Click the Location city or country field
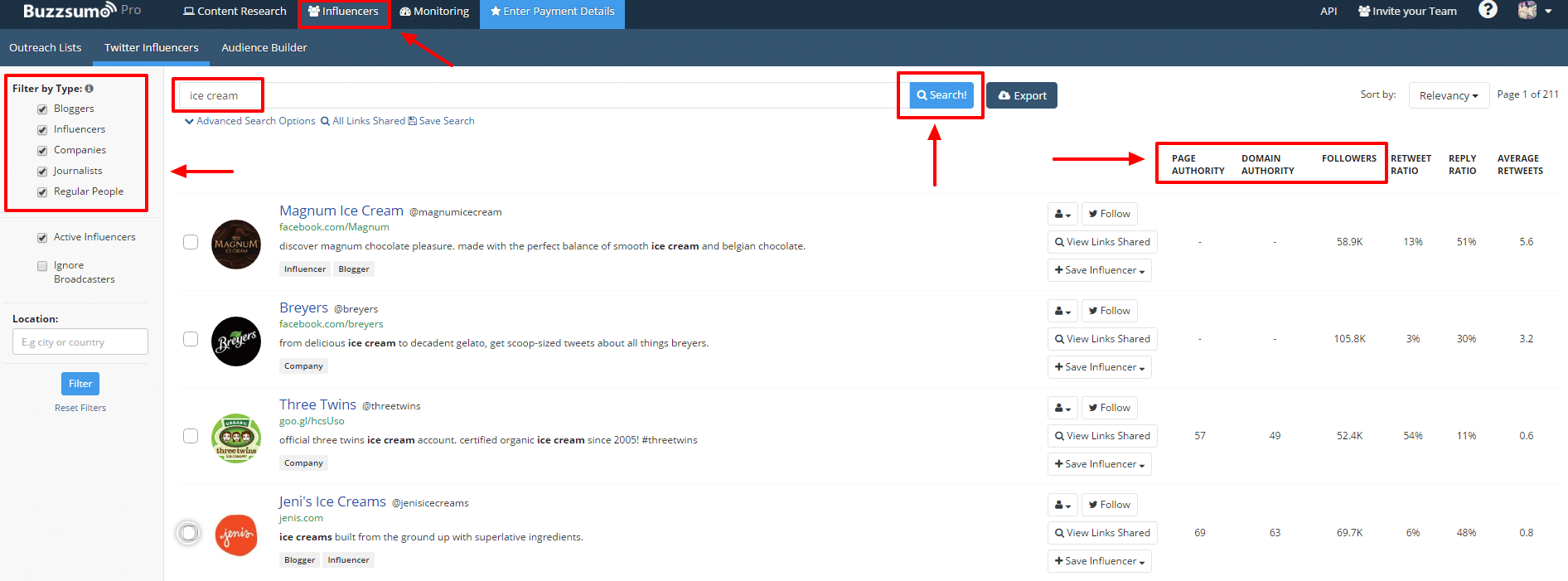This screenshot has width=1568, height=581. [80, 342]
